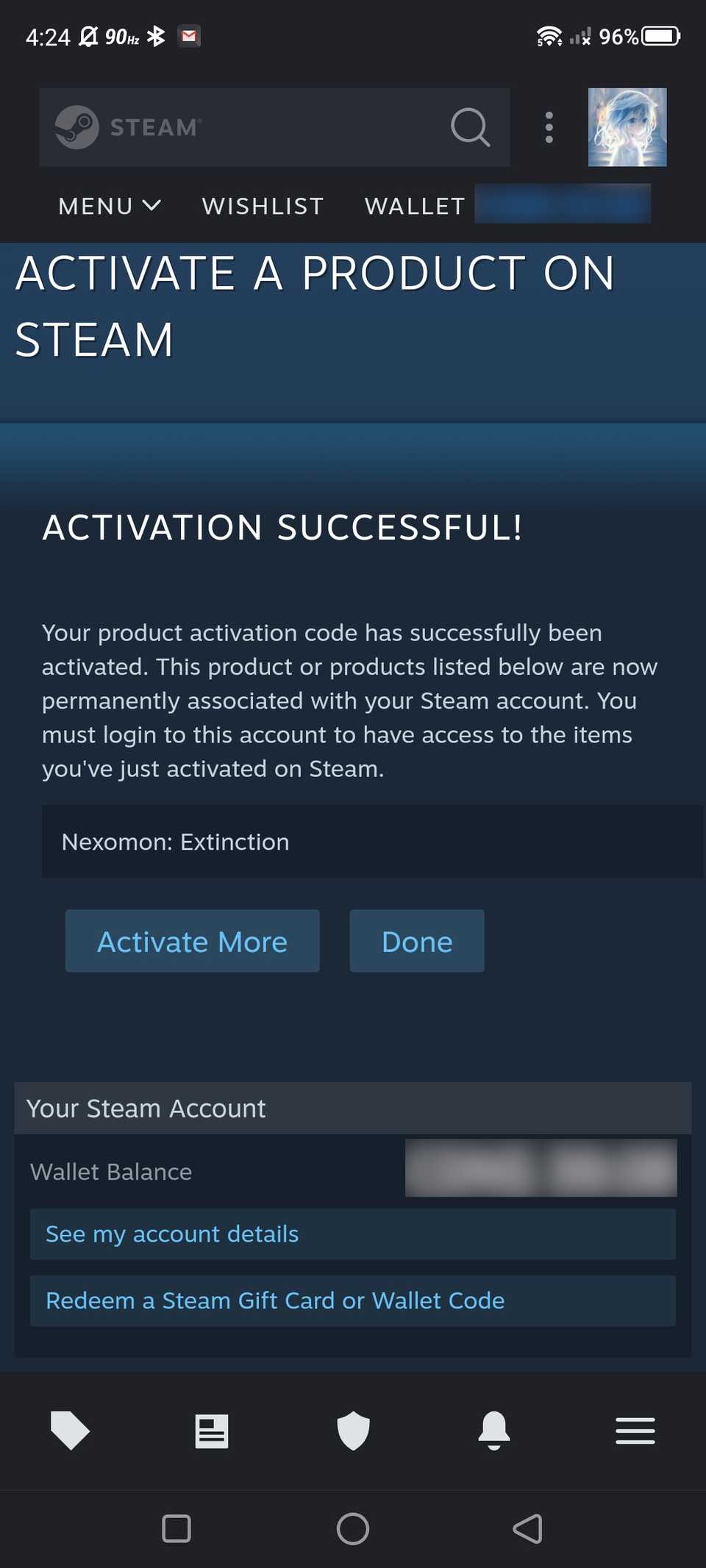706x1568 pixels.
Task: Open the Steam Guard shield tab
Action: click(353, 1431)
